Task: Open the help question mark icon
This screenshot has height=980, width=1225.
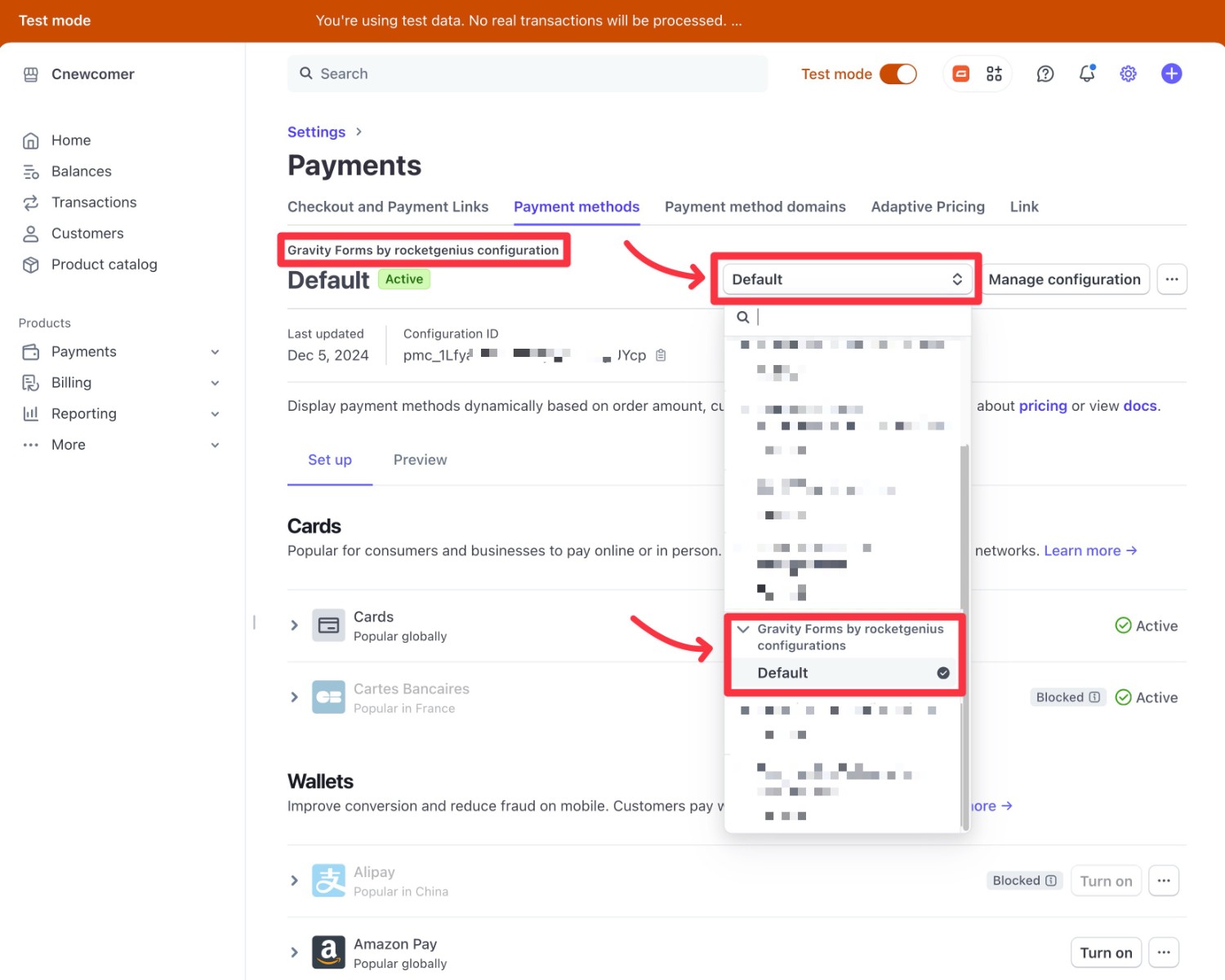Action: point(1045,74)
